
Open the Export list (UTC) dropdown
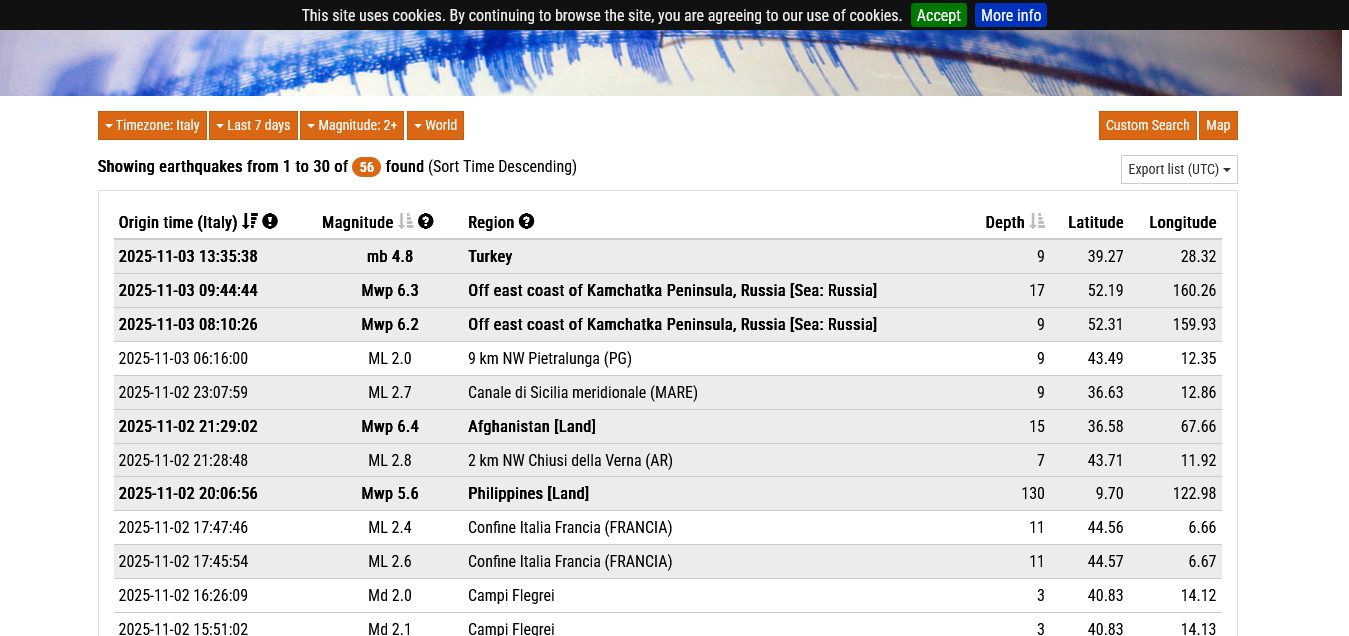[1178, 169]
